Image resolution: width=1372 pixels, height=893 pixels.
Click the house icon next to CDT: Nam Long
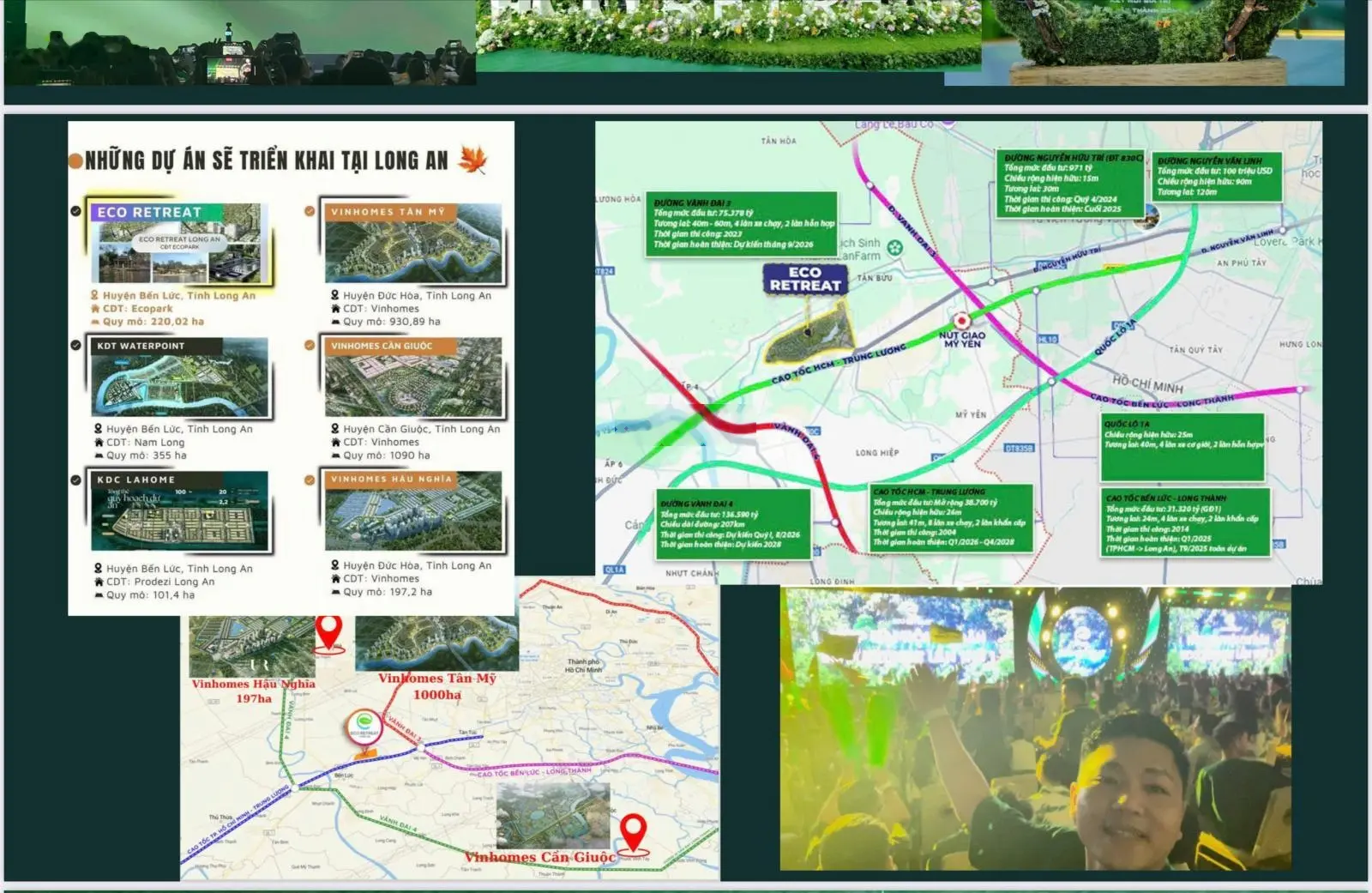tap(99, 442)
